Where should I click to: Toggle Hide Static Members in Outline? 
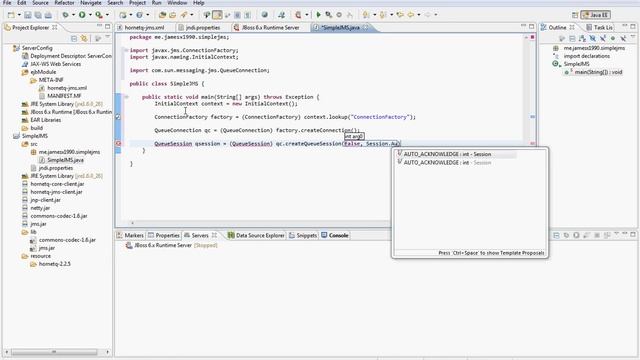[x=602, y=38]
